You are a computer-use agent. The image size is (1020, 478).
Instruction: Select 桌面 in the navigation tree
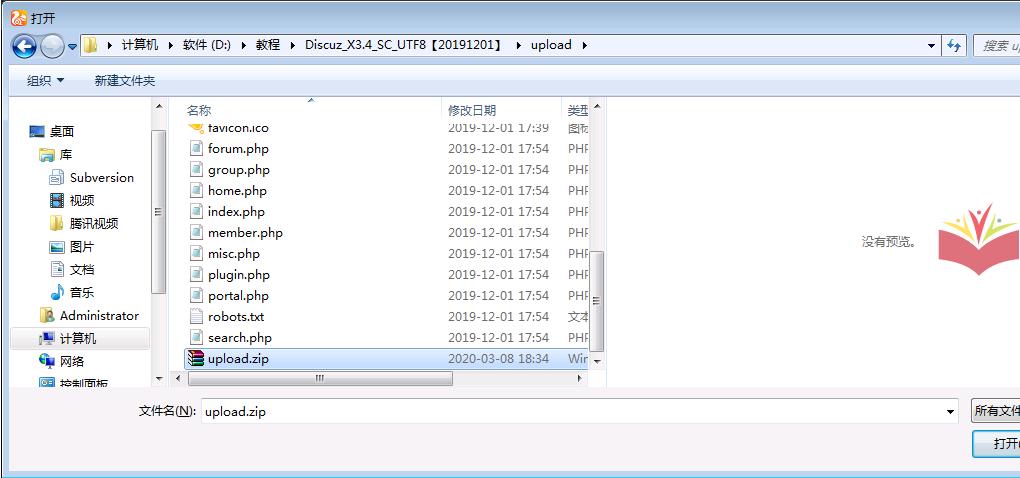pyautogui.click(x=62, y=131)
